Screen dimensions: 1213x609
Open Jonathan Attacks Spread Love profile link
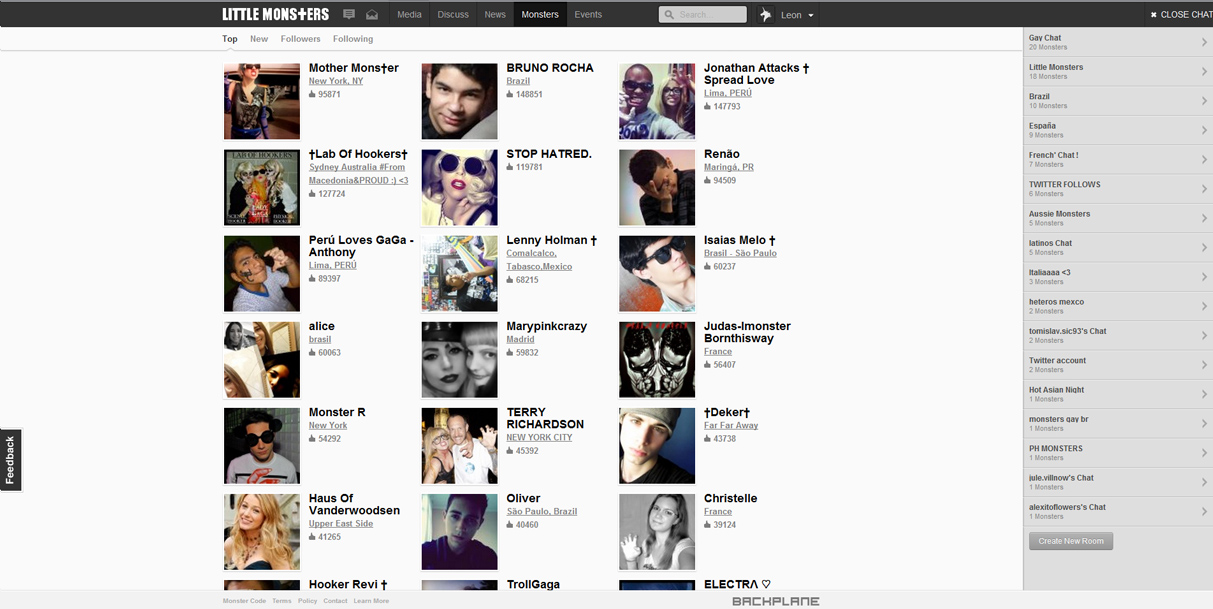click(756, 74)
